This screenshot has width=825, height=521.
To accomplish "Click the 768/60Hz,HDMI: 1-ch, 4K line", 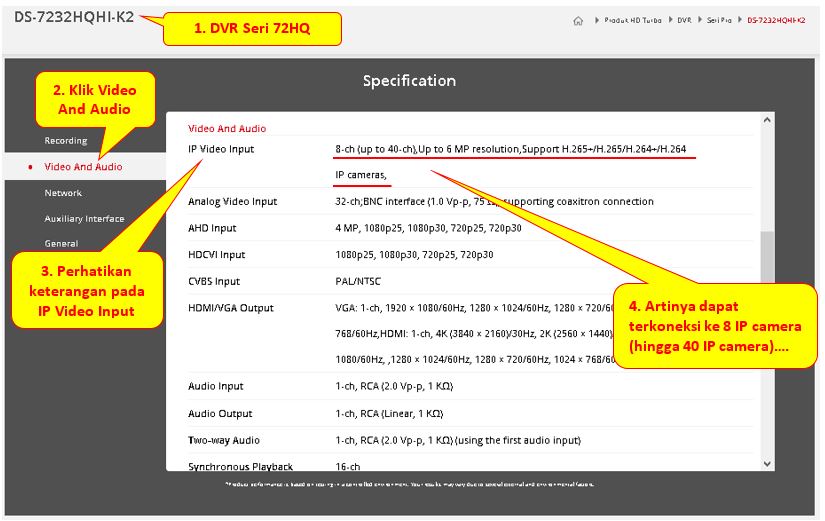I will pos(474,334).
